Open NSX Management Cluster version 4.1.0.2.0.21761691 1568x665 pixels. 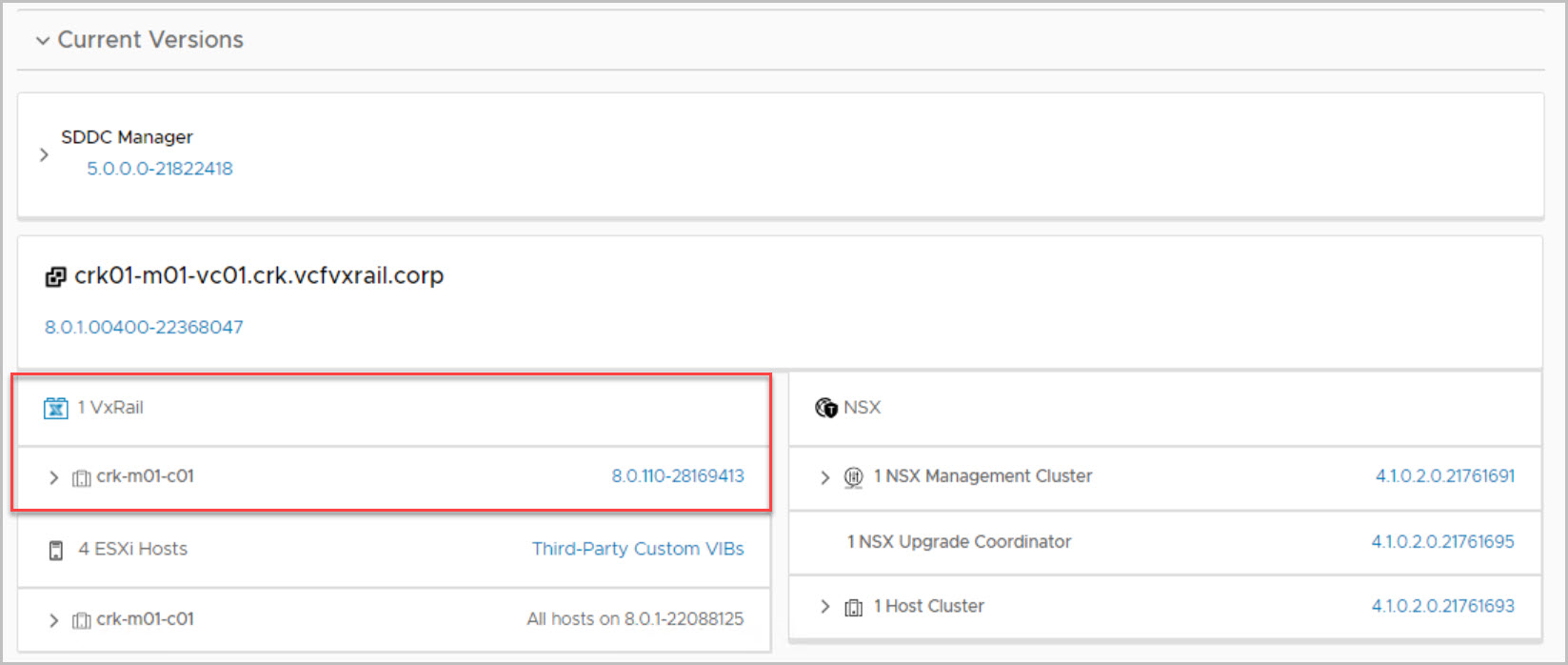[1444, 476]
